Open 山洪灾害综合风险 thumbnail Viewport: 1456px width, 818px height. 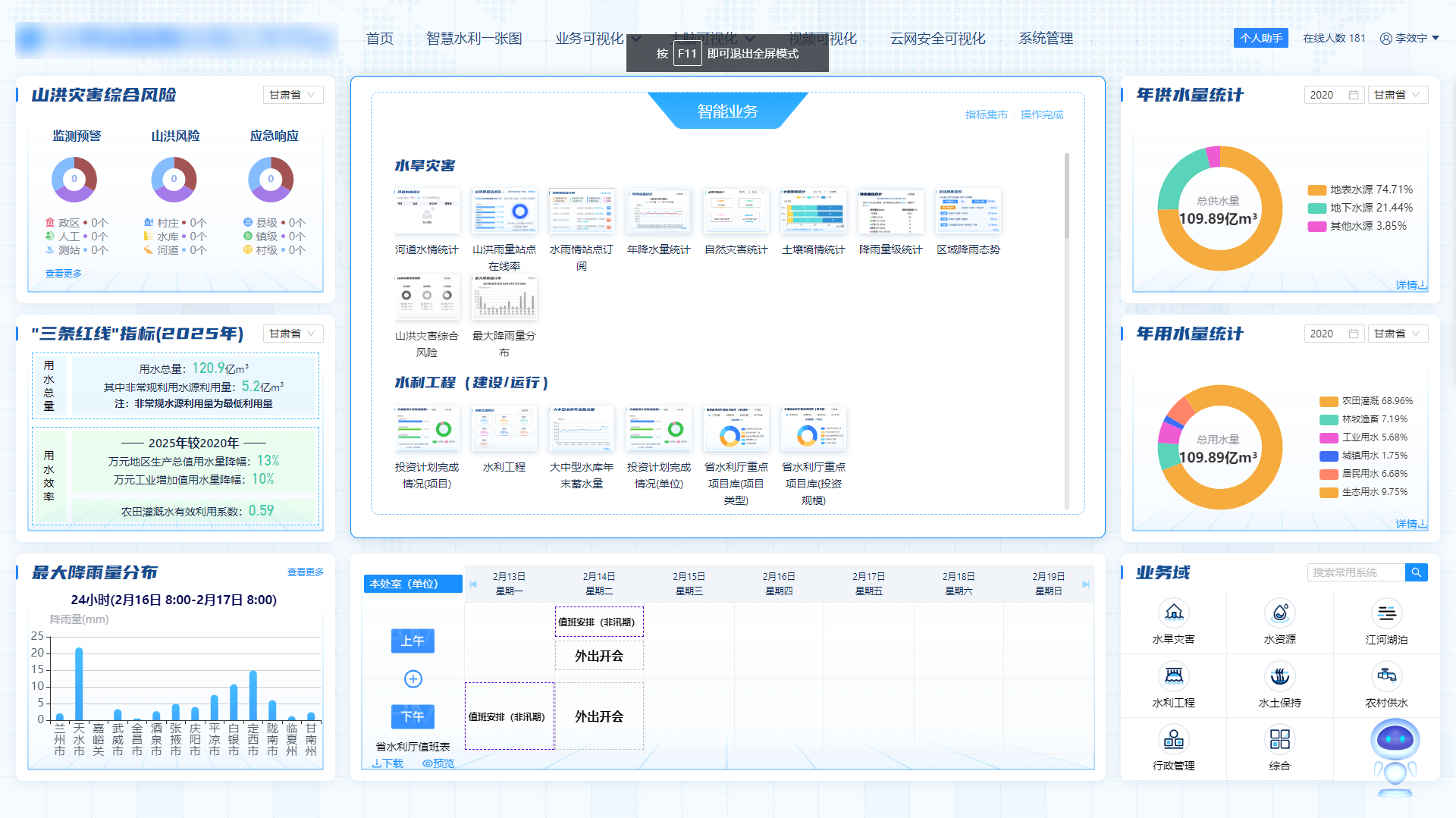427,296
